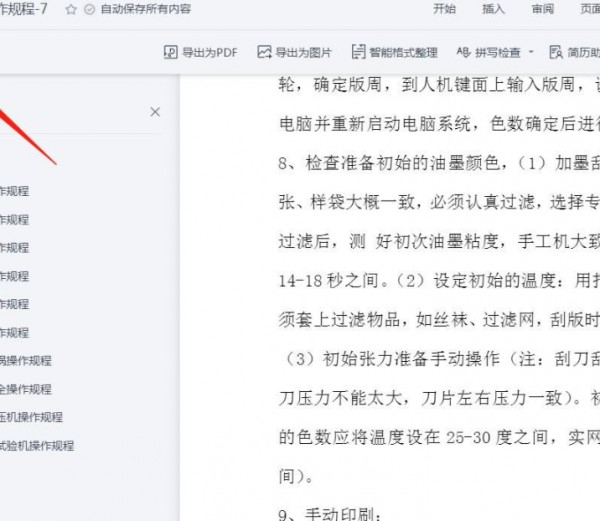This screenshot has height=521, width=600.
Task: Click the 拼写检查 spell check icon
Action: (464, 52)
